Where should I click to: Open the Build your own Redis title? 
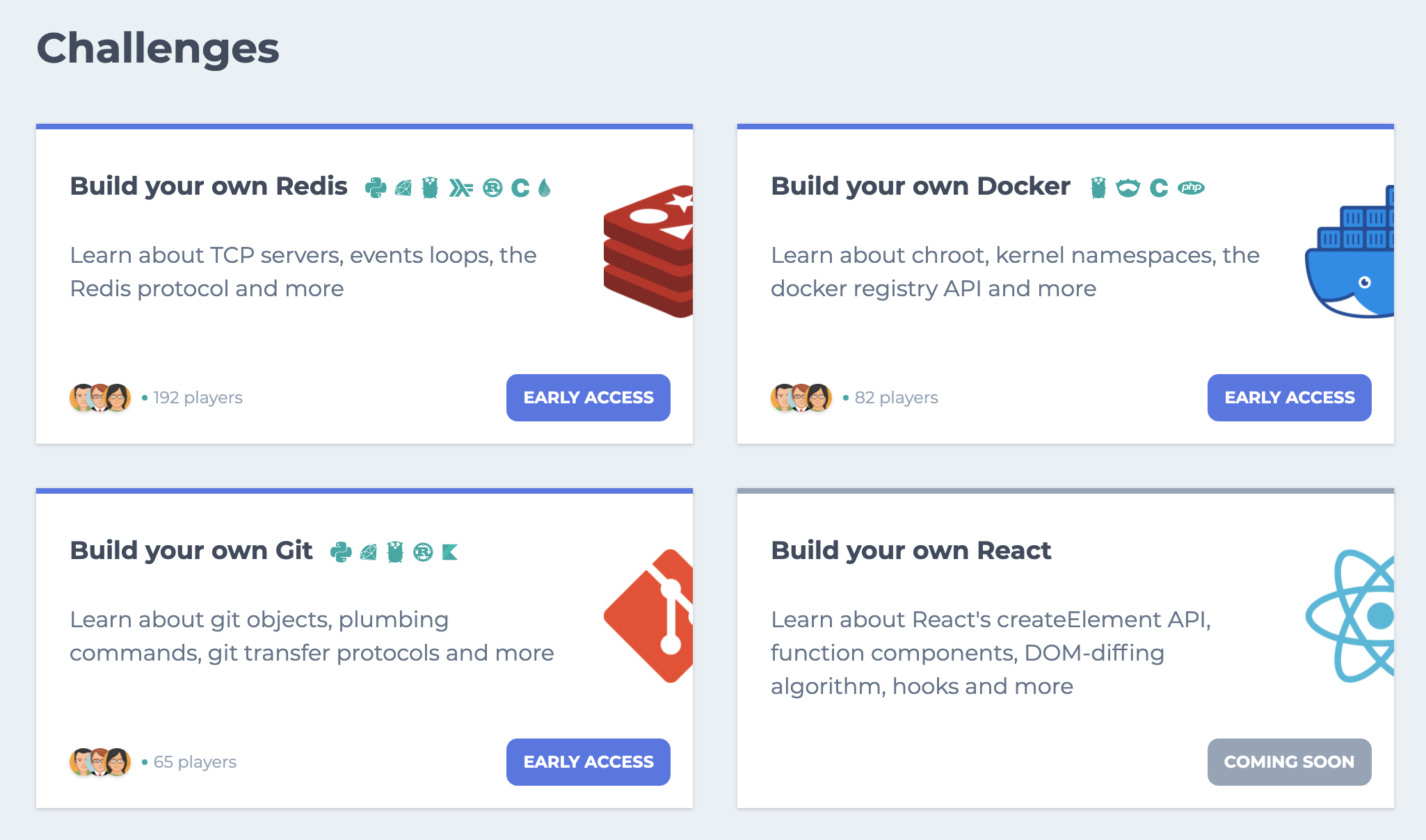click(x=209, y=186)
